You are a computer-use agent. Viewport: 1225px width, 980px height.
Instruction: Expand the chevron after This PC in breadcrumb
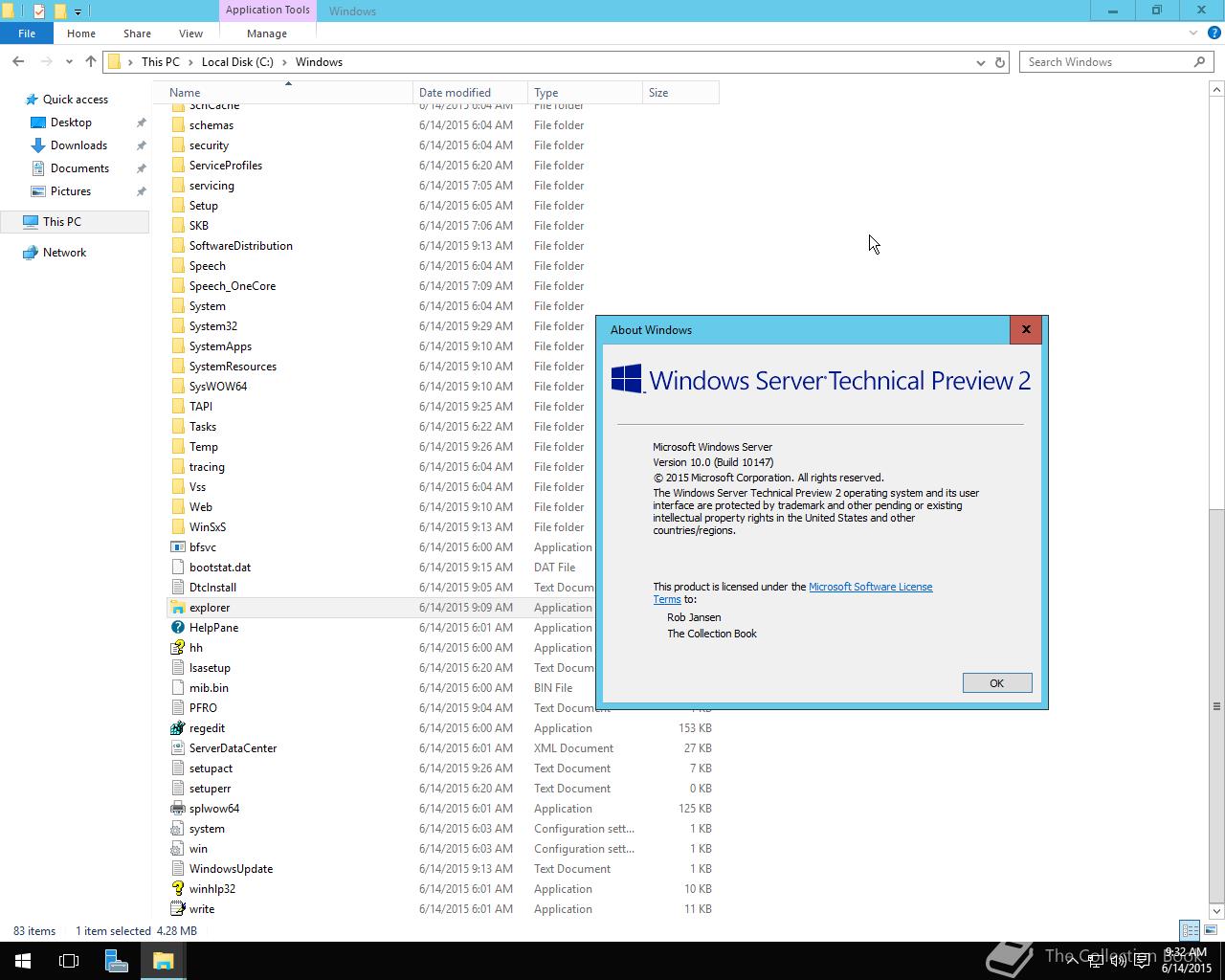click(x=190, y=62)
